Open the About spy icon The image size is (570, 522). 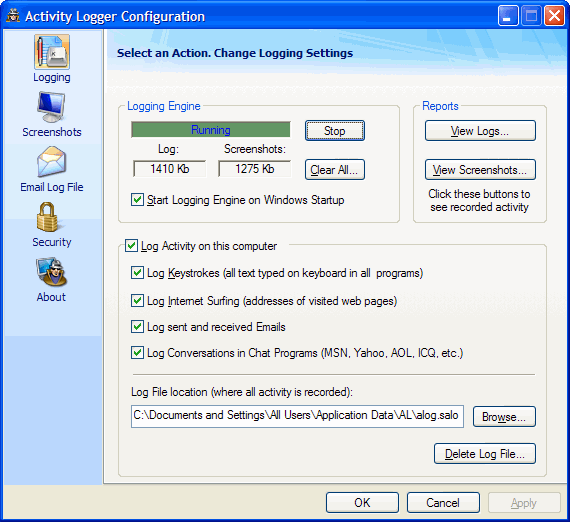pyautogui.click(x=52, y=272)
